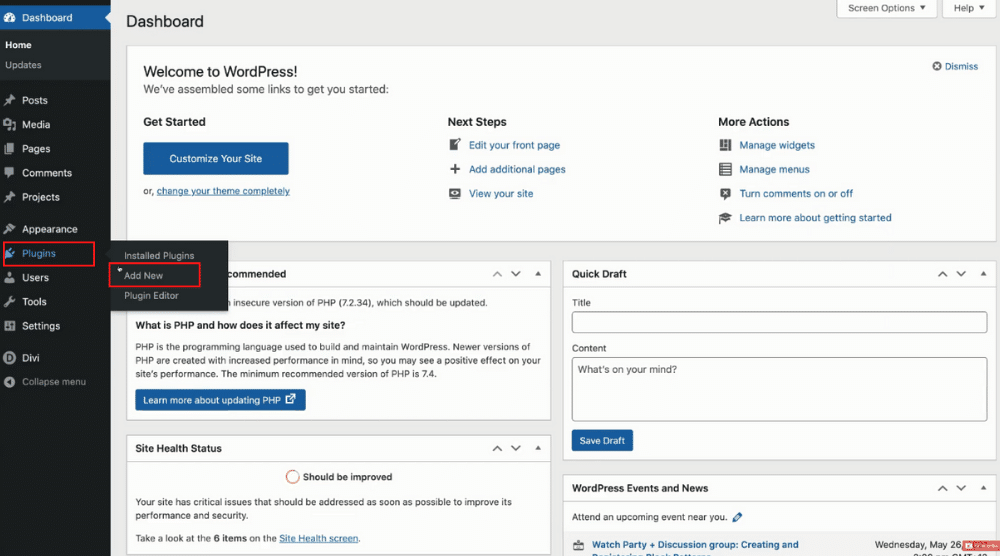
Task: Dismiss the Welcome to WordPress panel
Action: coord(955,66)
